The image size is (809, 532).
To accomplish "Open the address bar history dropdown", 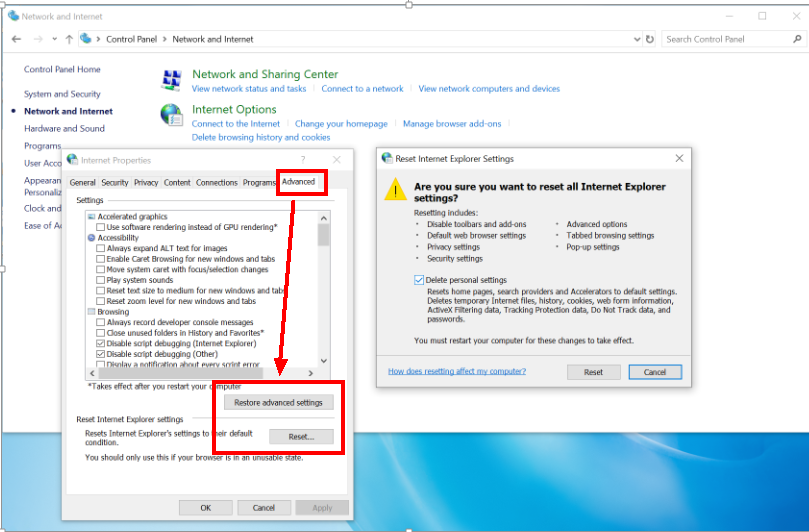I will 637,39.
